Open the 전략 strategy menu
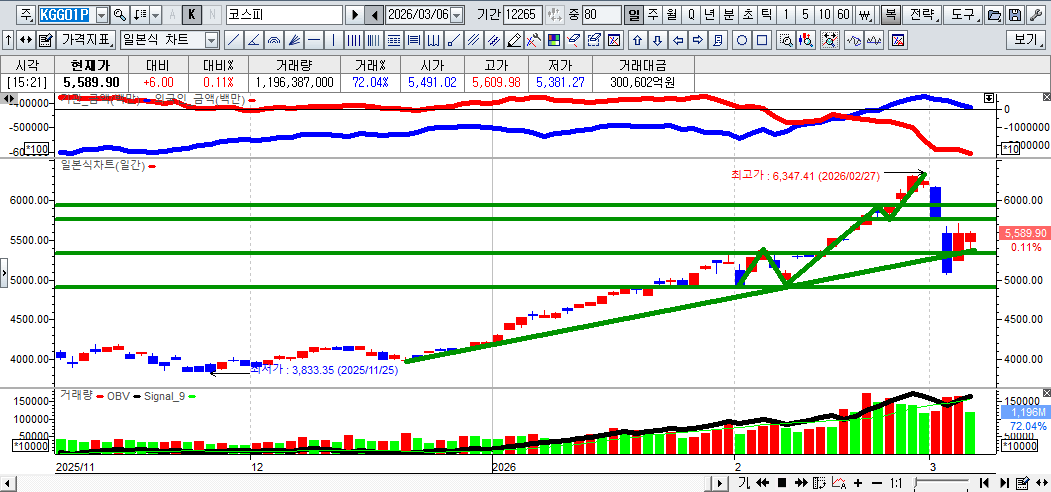Image resolution: width=1051 pixels, height=492 pixels. (x=924, y=15)
